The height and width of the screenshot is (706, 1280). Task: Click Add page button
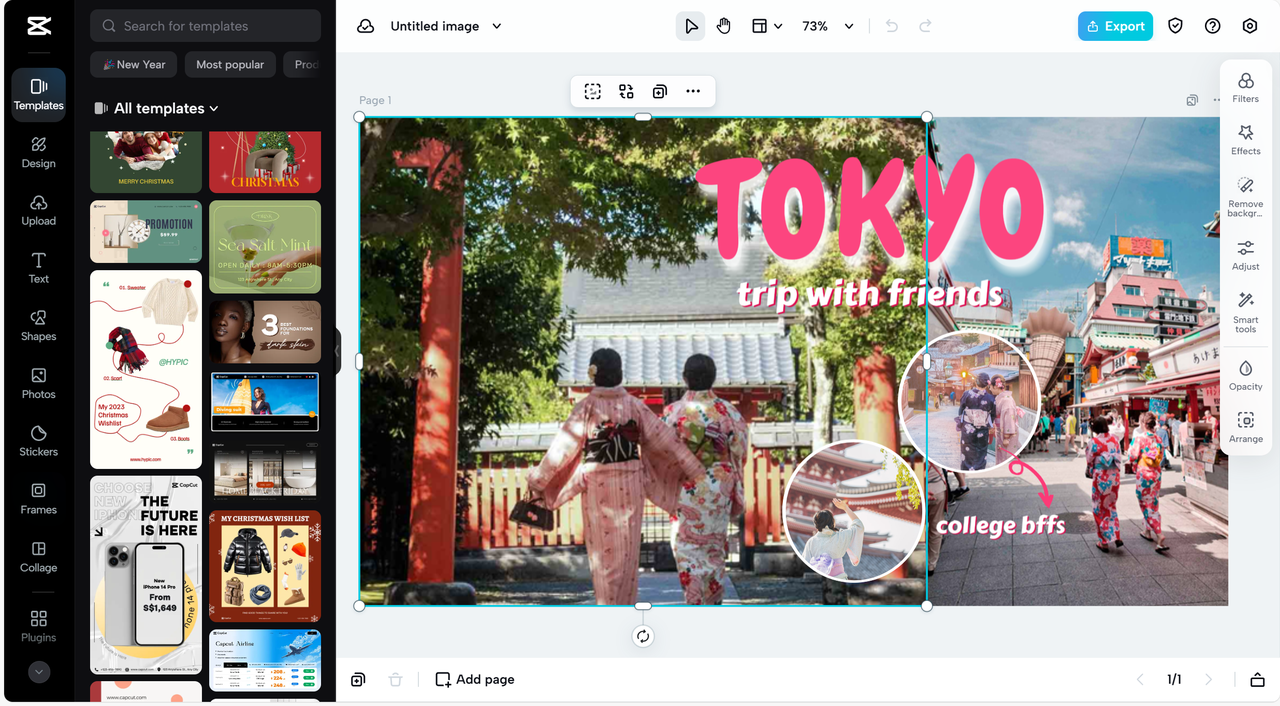(475, 679)
